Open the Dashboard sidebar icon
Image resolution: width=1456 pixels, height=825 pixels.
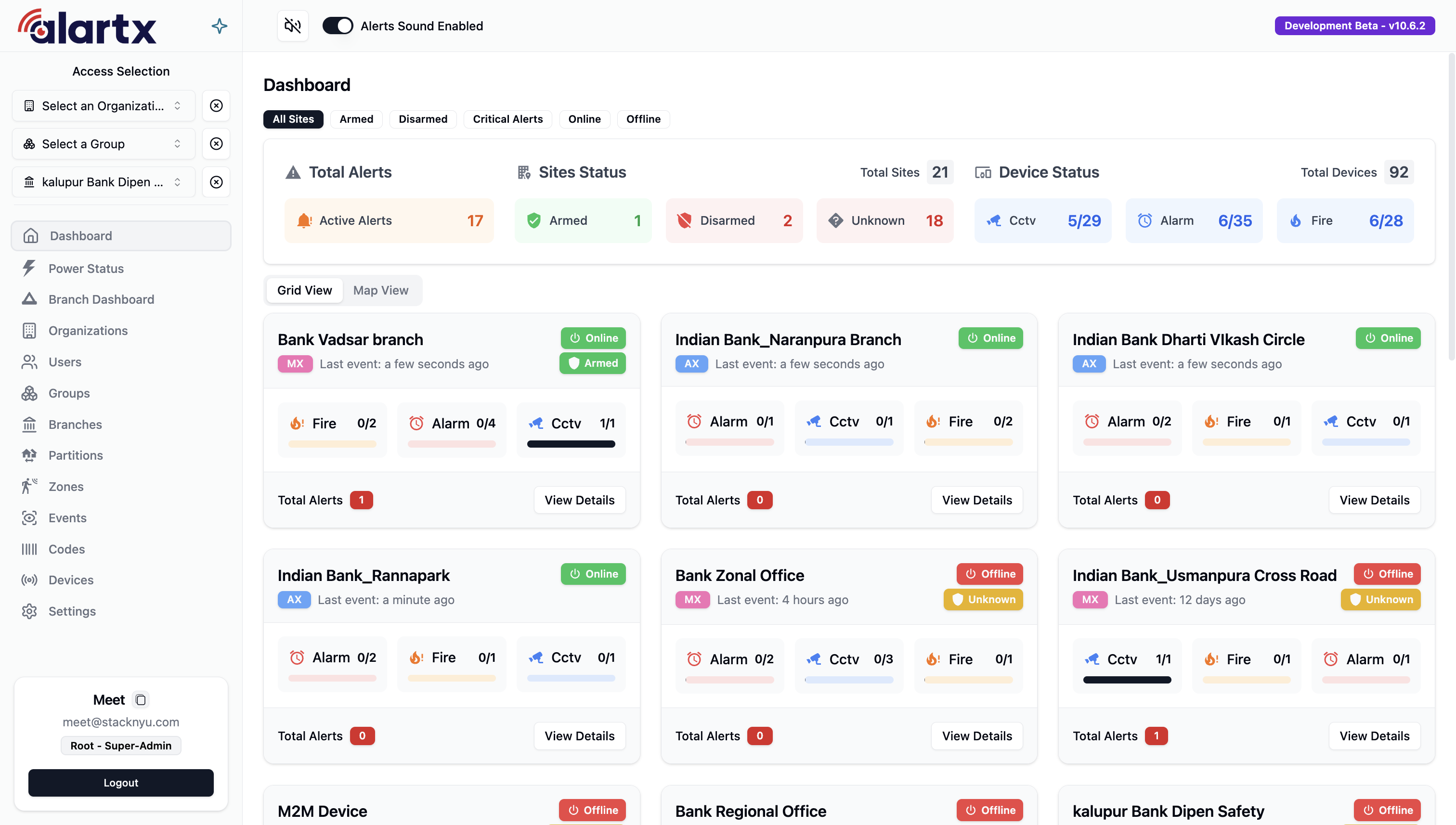point(31,236)
